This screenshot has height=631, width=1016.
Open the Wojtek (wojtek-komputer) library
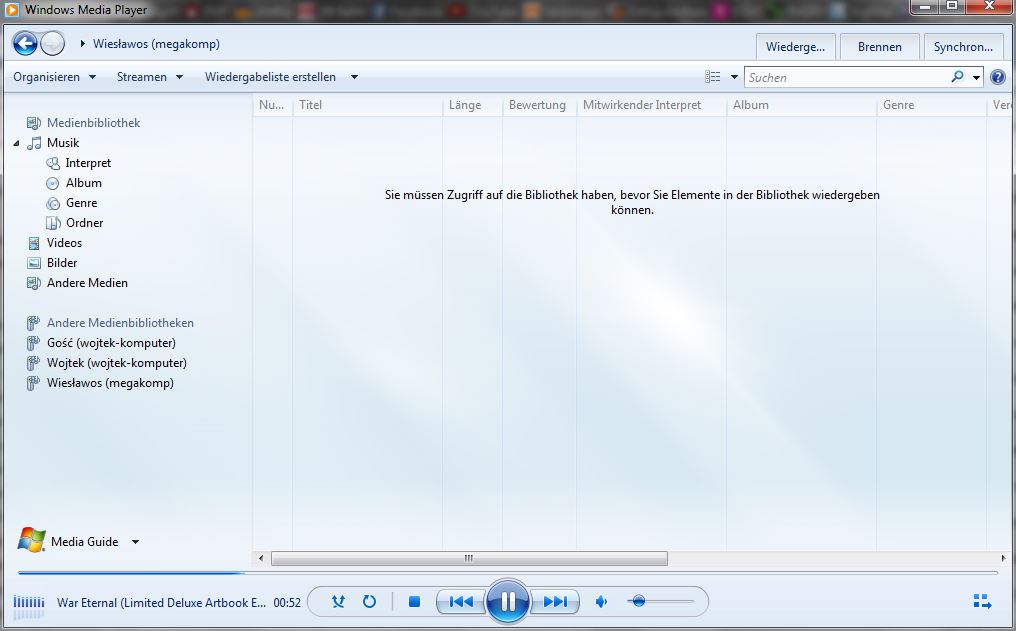point(117,363)
